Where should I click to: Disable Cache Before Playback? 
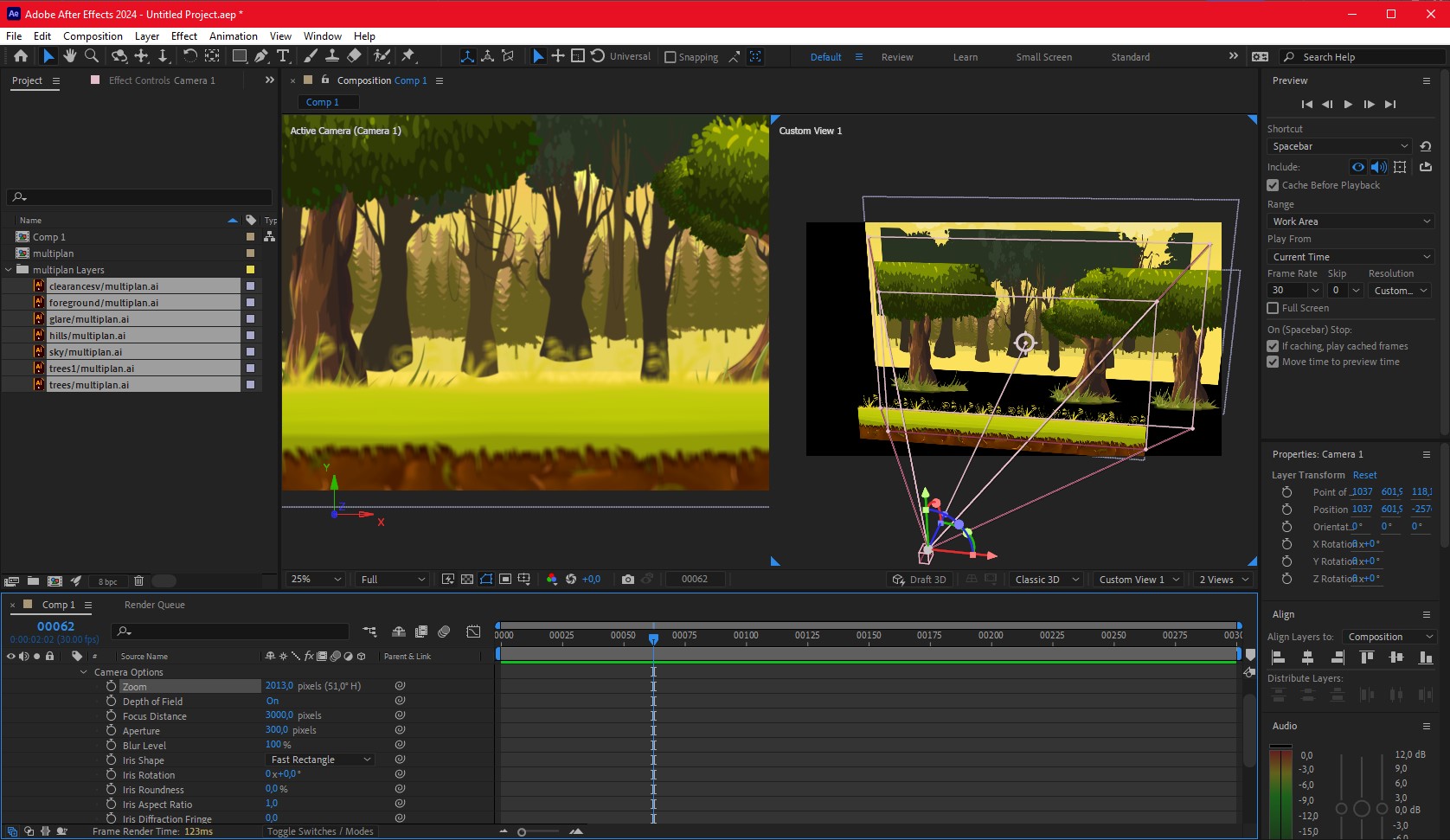point(1273,185)
